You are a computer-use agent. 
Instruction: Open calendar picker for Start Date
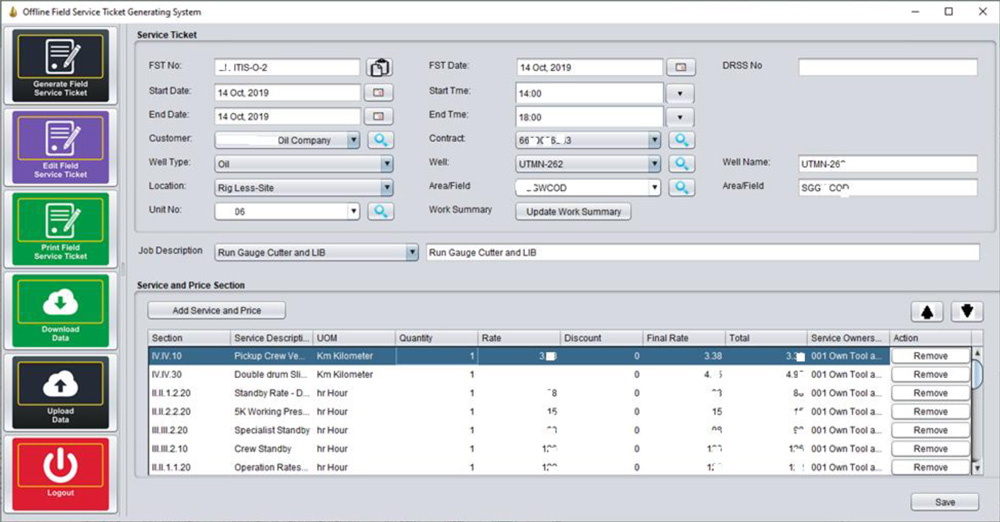pyautogui.click(x=379, y=92)
